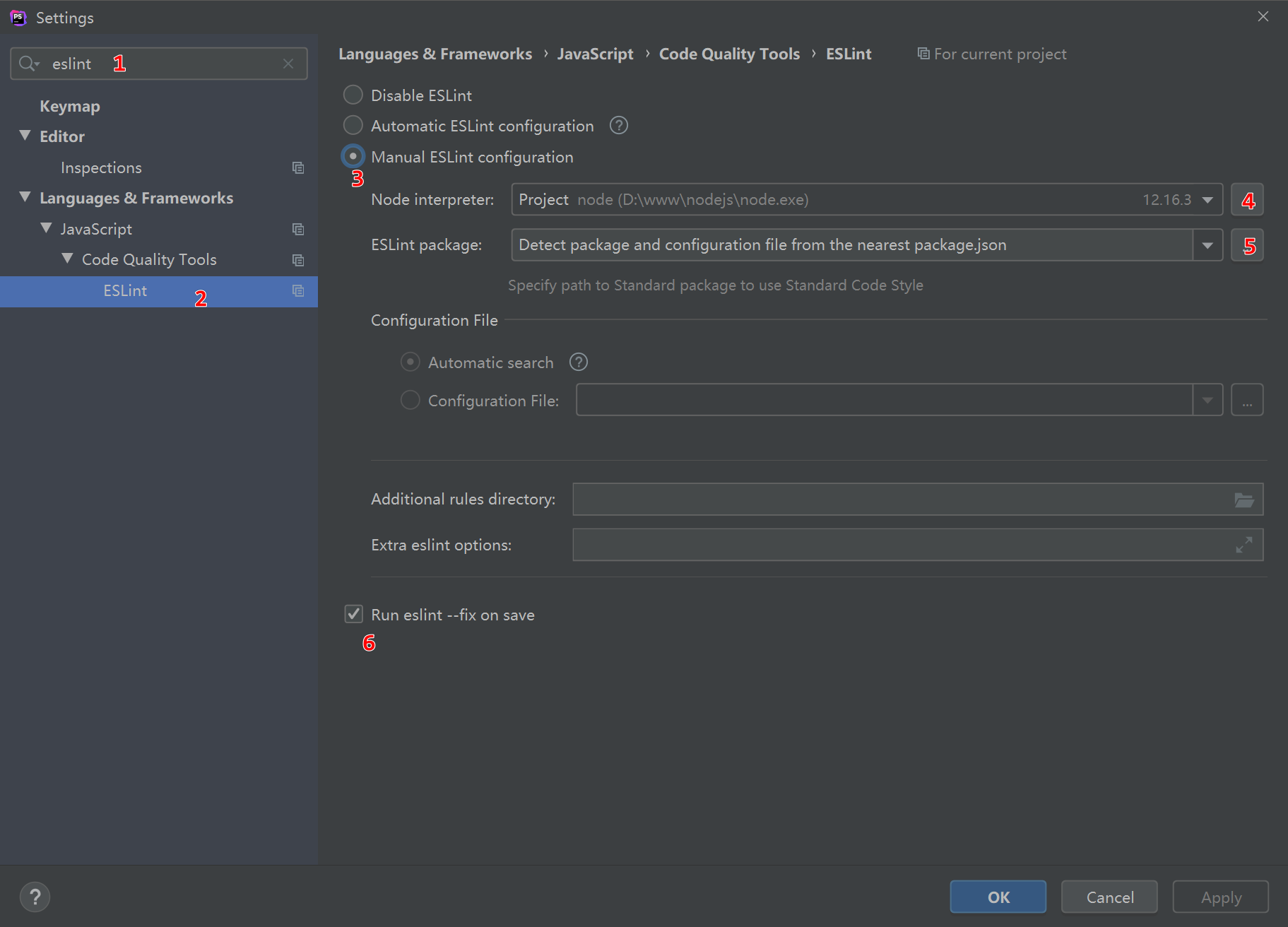The height and width of the screenshot is (927, 1288).
Task: Close the Settings dialog window
Action: [1263, 16]
